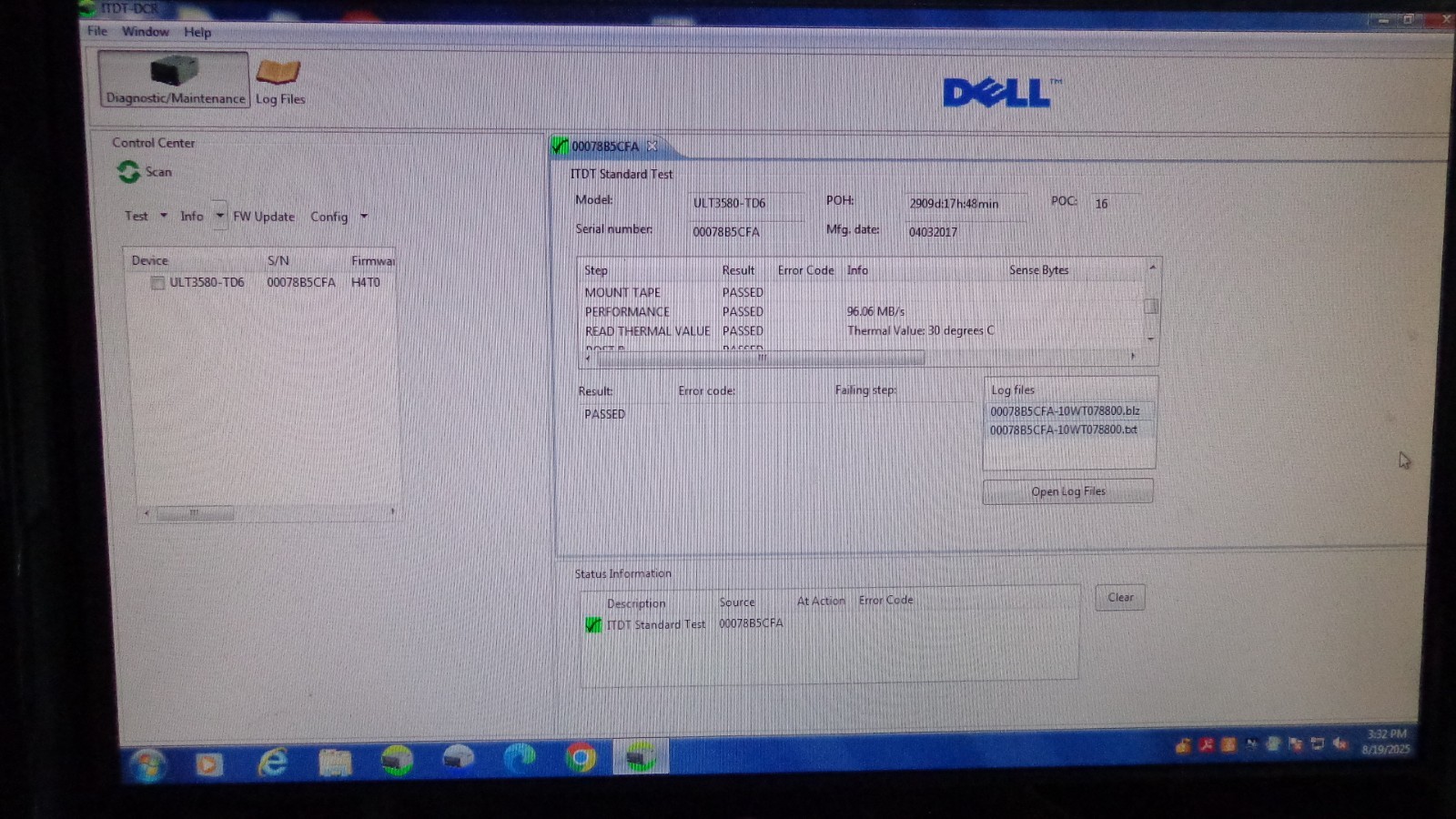
Task: Open tape drive app left of Edge
Action: pos(458,758)
